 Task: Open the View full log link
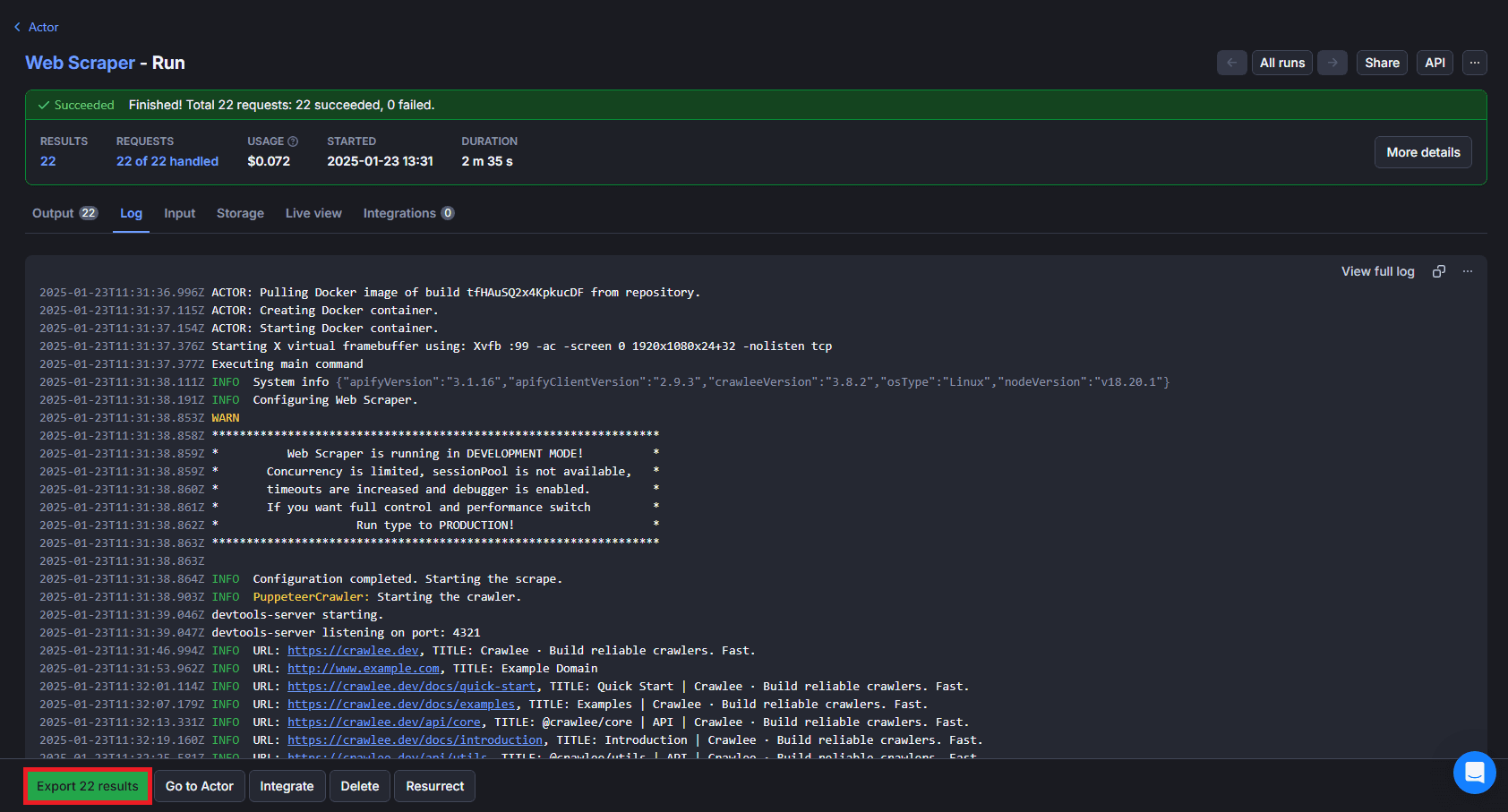click(1377, 271)
